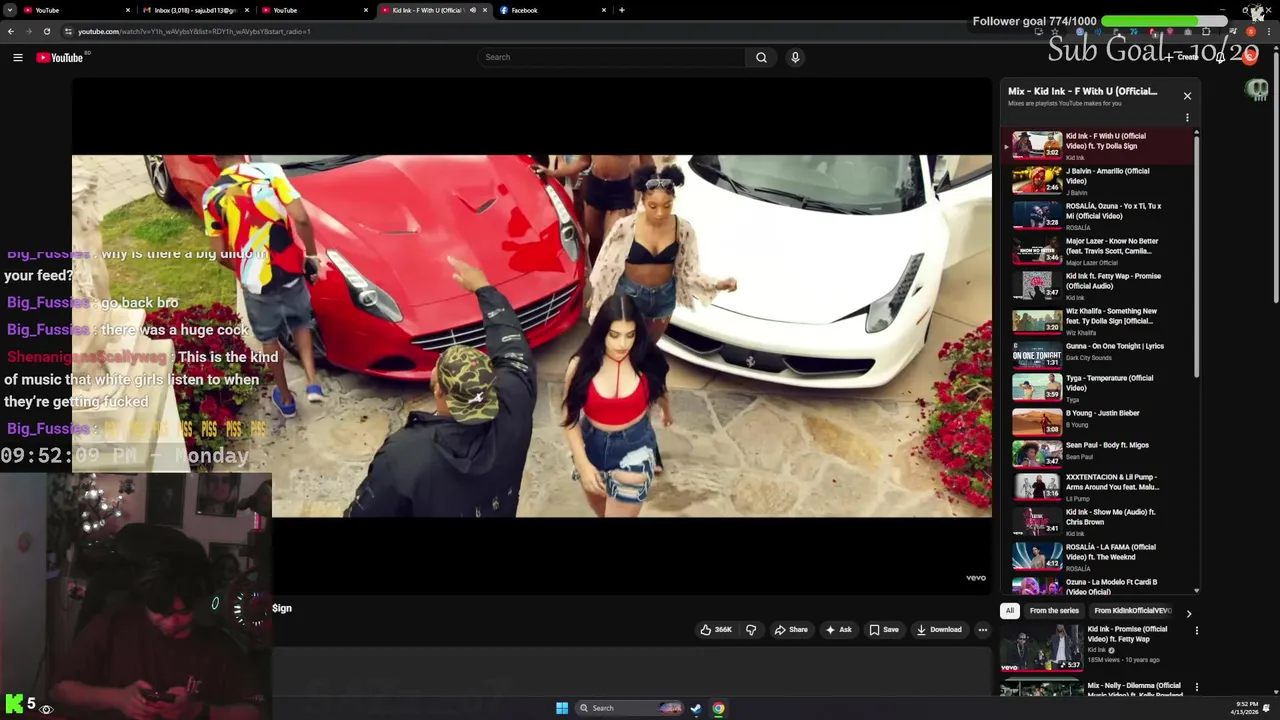
Task: Play Kid Ink F With U in the mix
Action: point(1098,146)
